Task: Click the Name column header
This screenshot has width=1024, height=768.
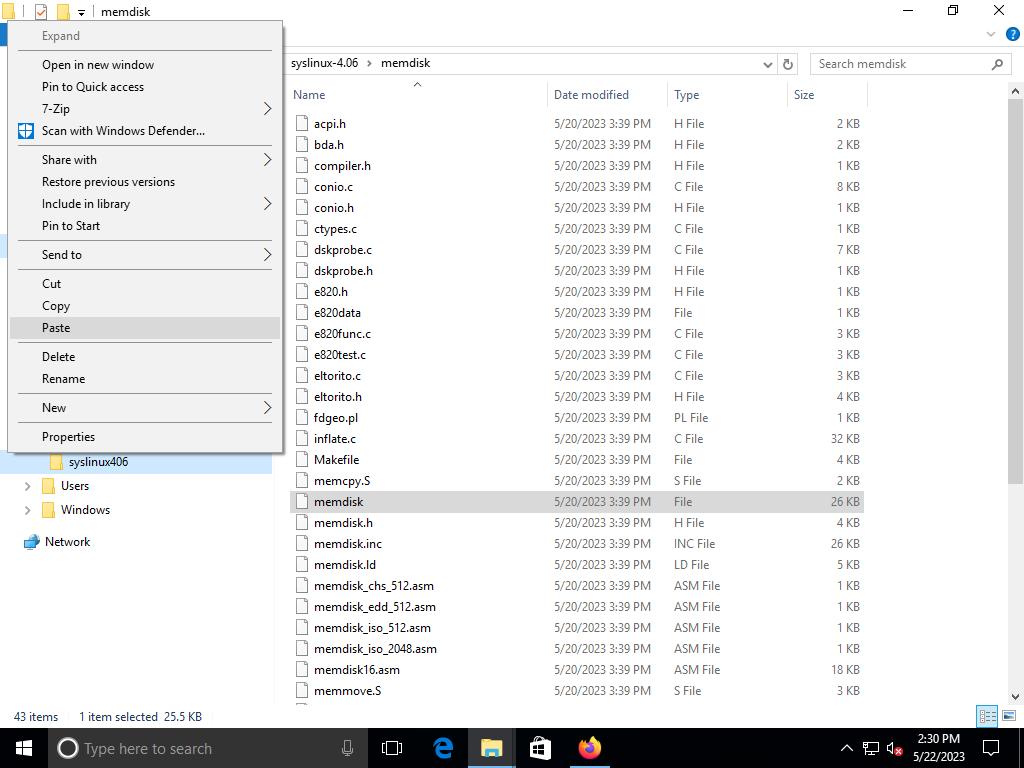Action: tap(310, 95)
